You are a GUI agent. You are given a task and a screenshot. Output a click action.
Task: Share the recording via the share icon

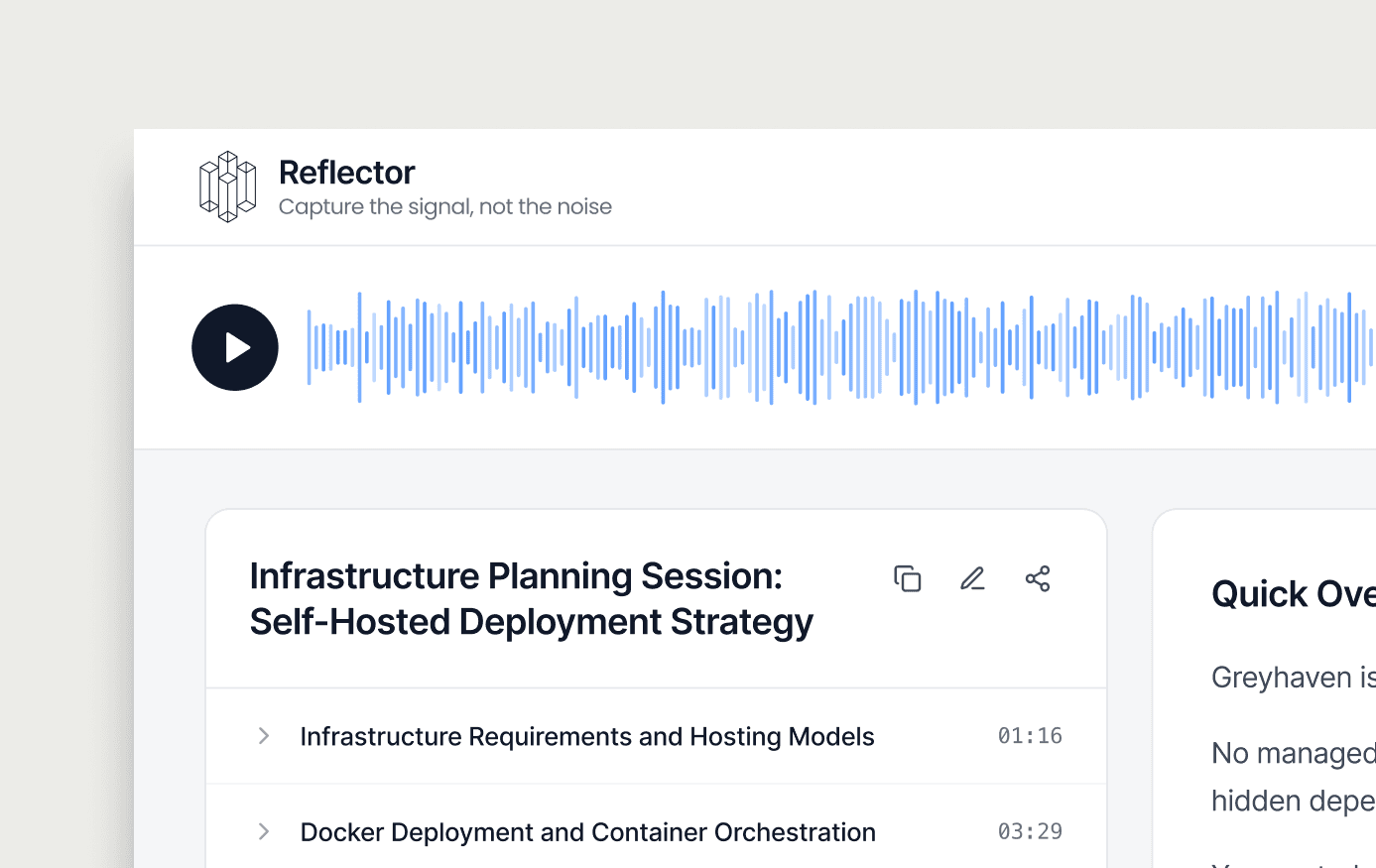pyautogui.click(x=1037, y=578)
